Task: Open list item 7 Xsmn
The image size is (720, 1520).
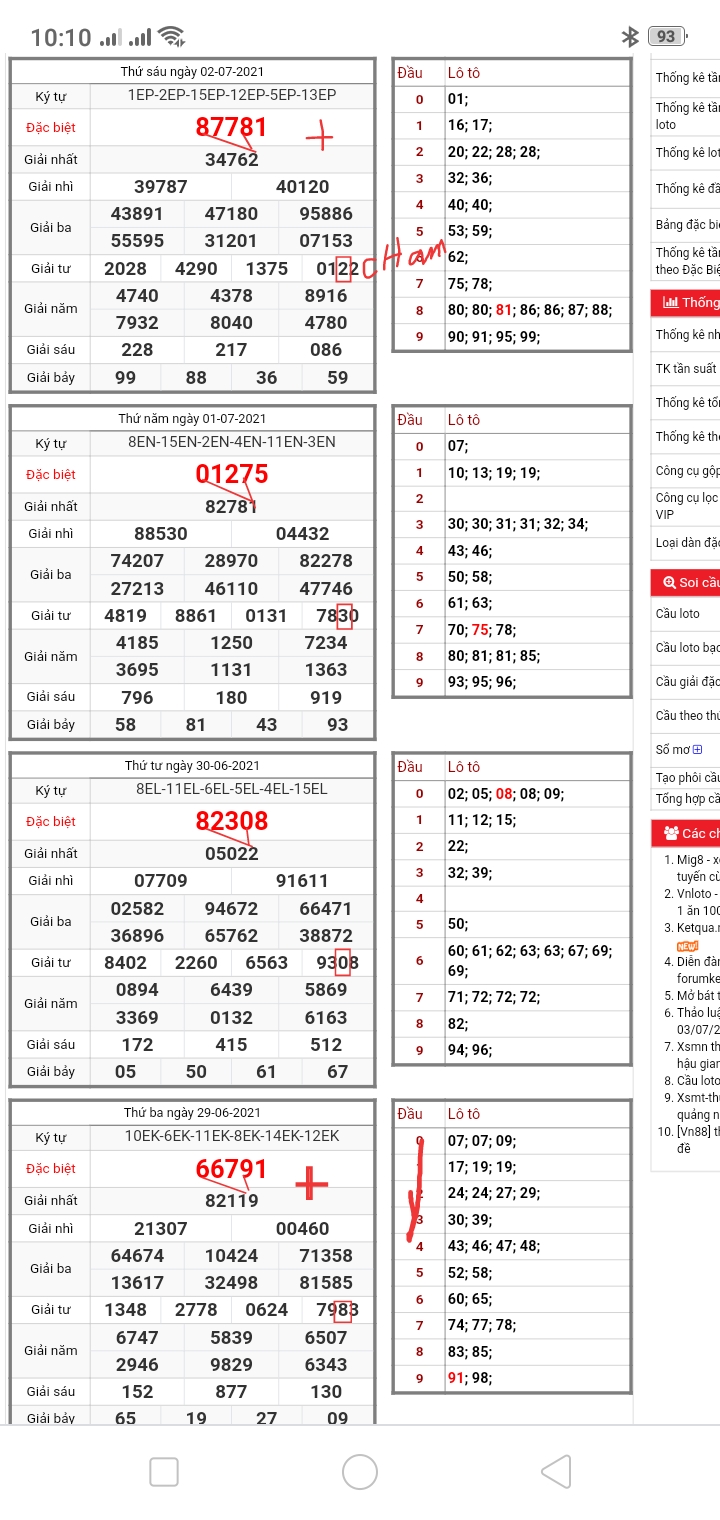Action: click(x=698, y=1055)
